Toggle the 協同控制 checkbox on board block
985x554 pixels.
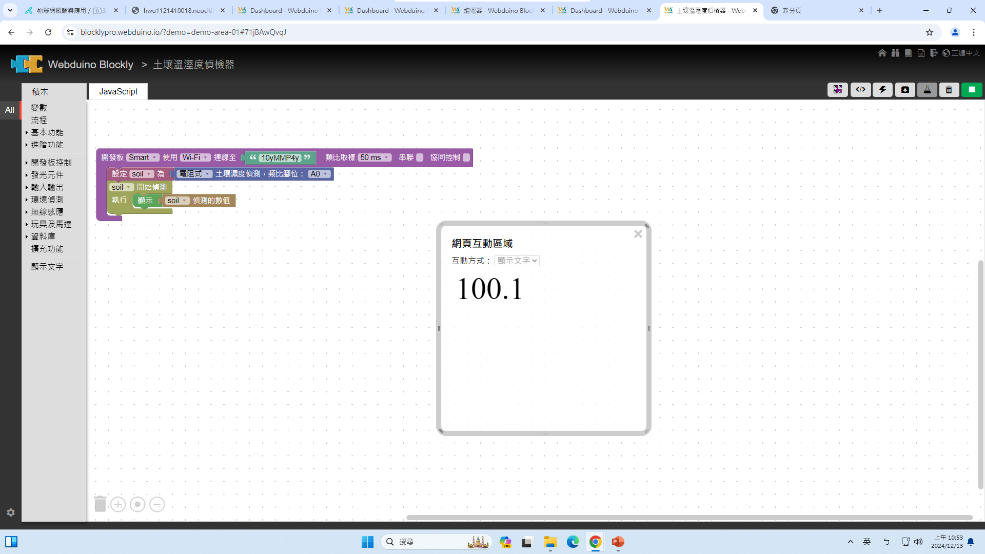pos(466,157)
